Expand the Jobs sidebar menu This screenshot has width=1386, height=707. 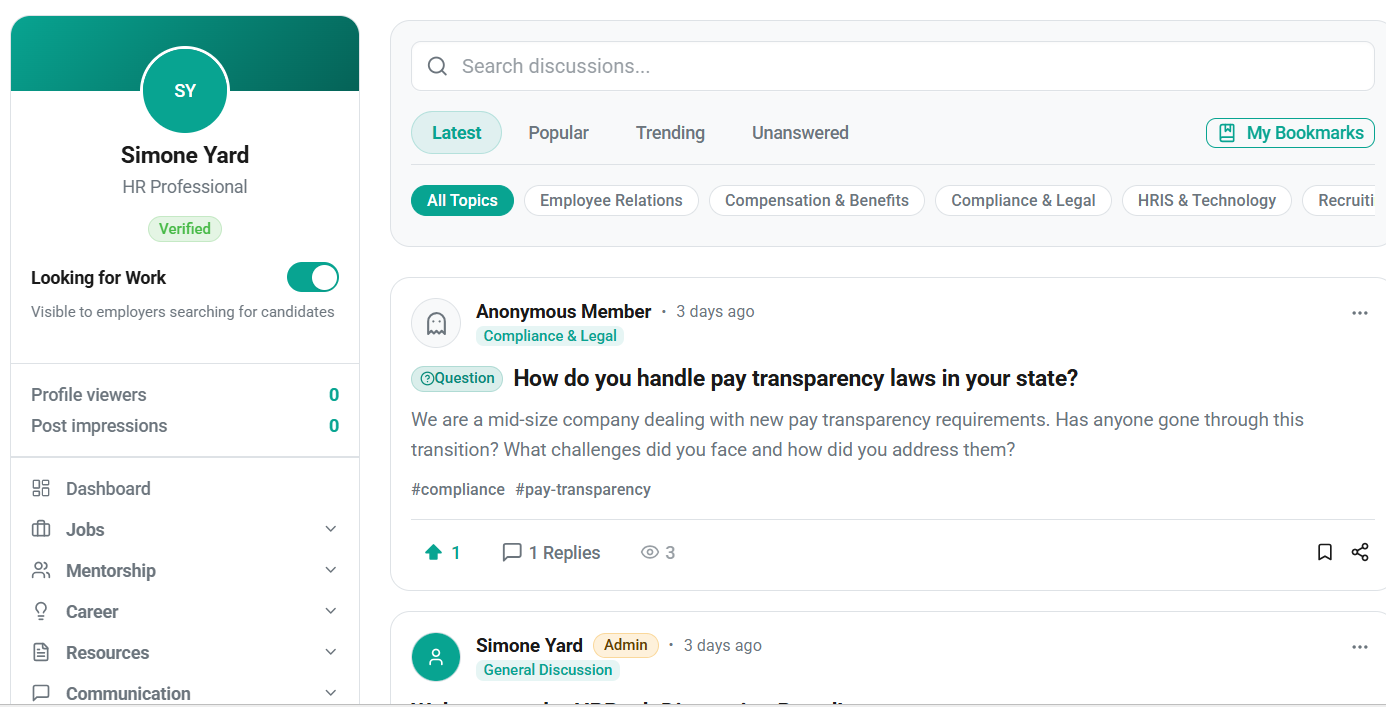(x=331, y=529)
